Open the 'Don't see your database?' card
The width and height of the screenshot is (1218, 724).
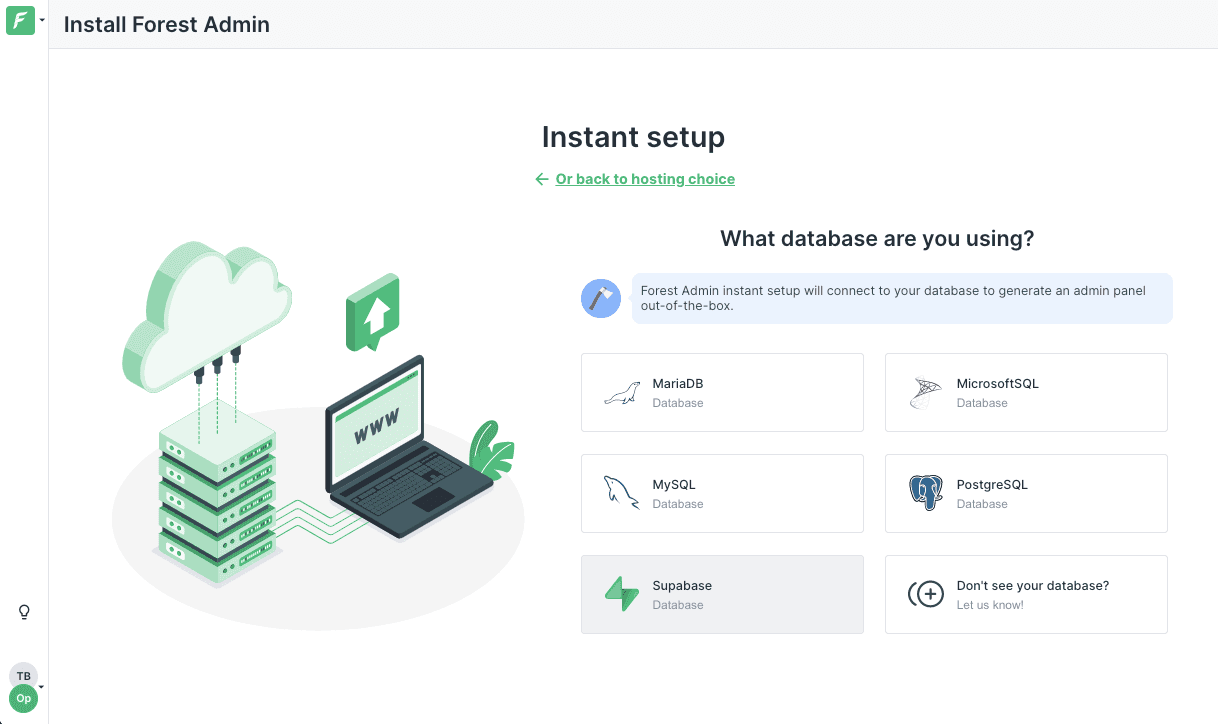1026,594
